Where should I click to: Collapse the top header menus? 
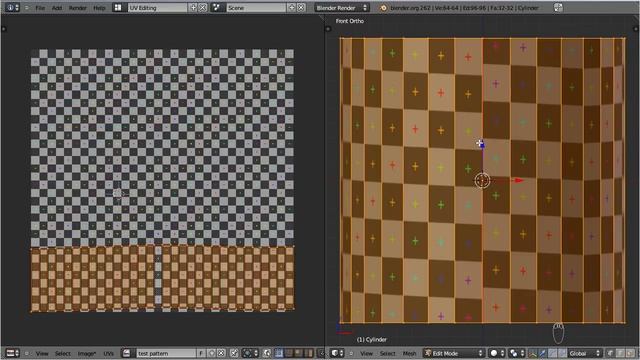point(27,8)
